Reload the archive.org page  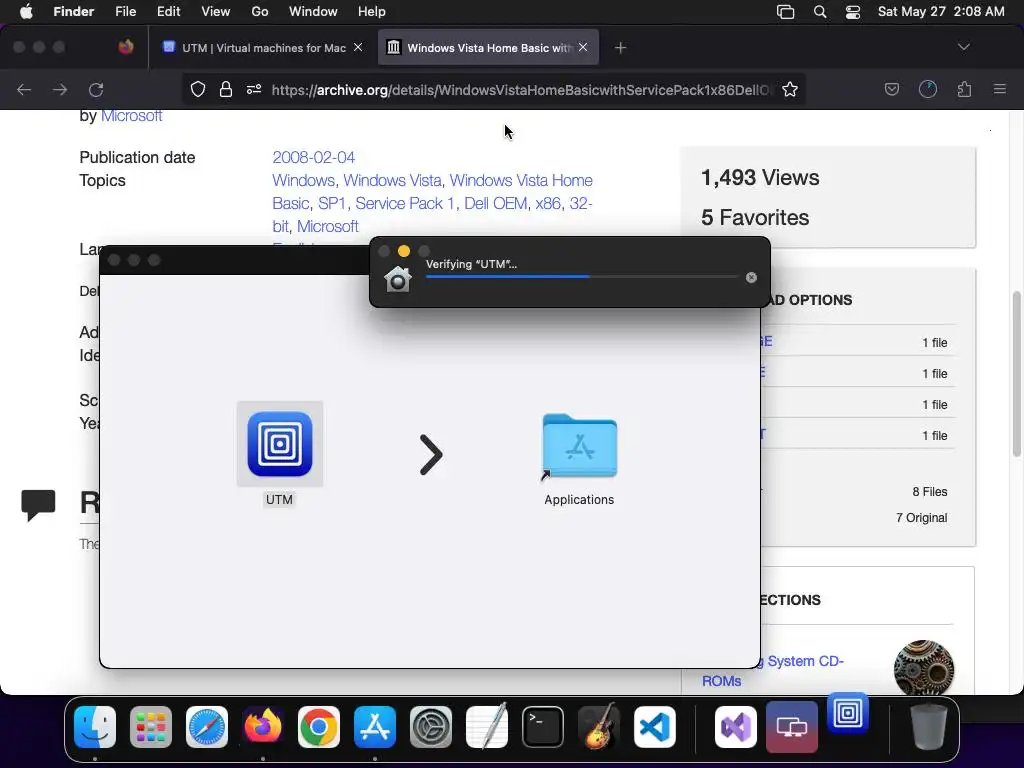pyautogui.click(x=96, y=89)
